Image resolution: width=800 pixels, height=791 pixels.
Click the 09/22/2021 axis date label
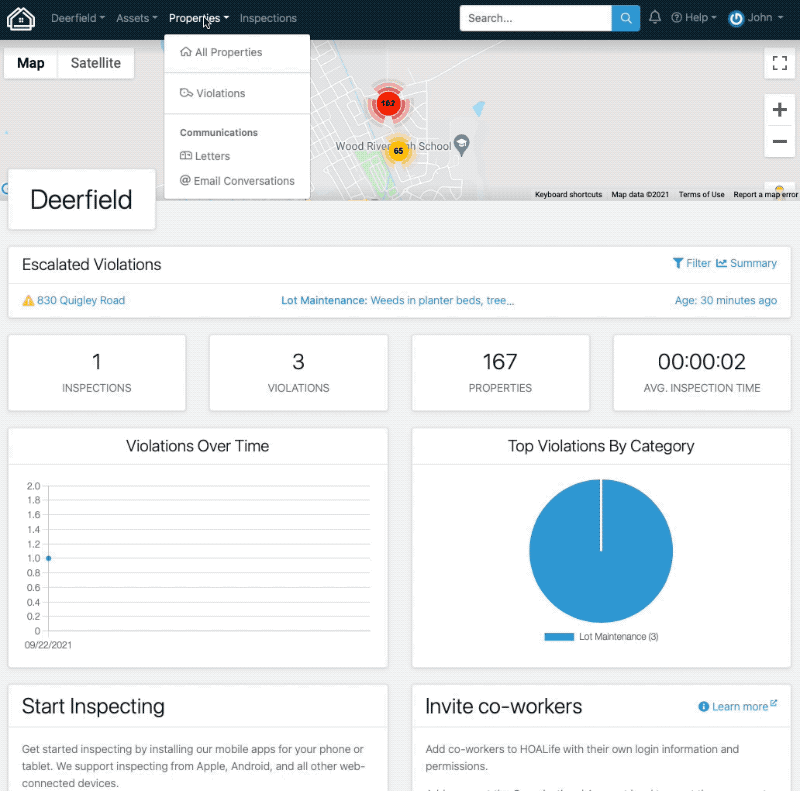coord(48,645)
